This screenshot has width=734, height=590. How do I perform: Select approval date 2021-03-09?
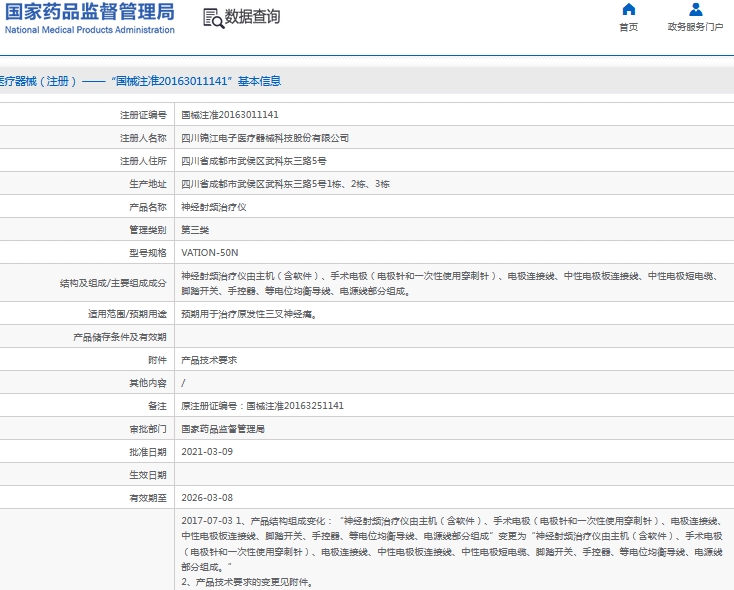tap(207, 452)
